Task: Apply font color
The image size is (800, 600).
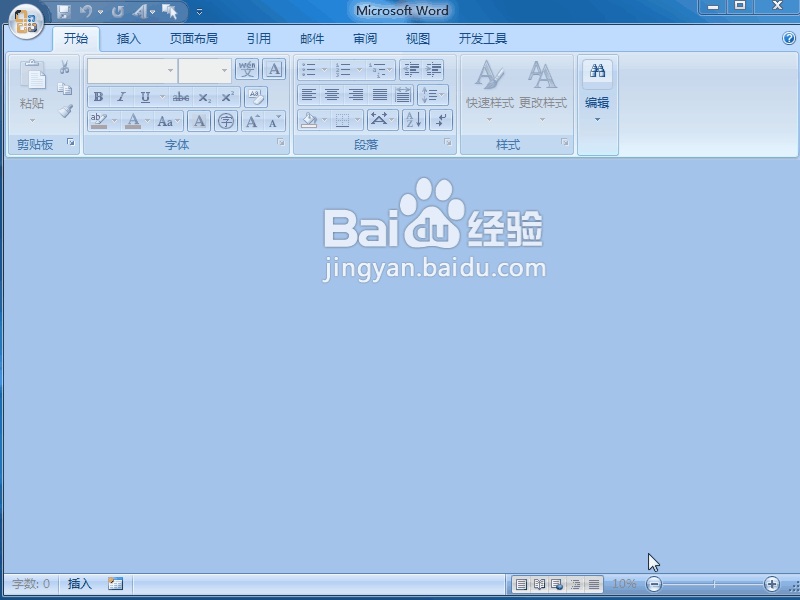Action: click(x=133, y=121)
